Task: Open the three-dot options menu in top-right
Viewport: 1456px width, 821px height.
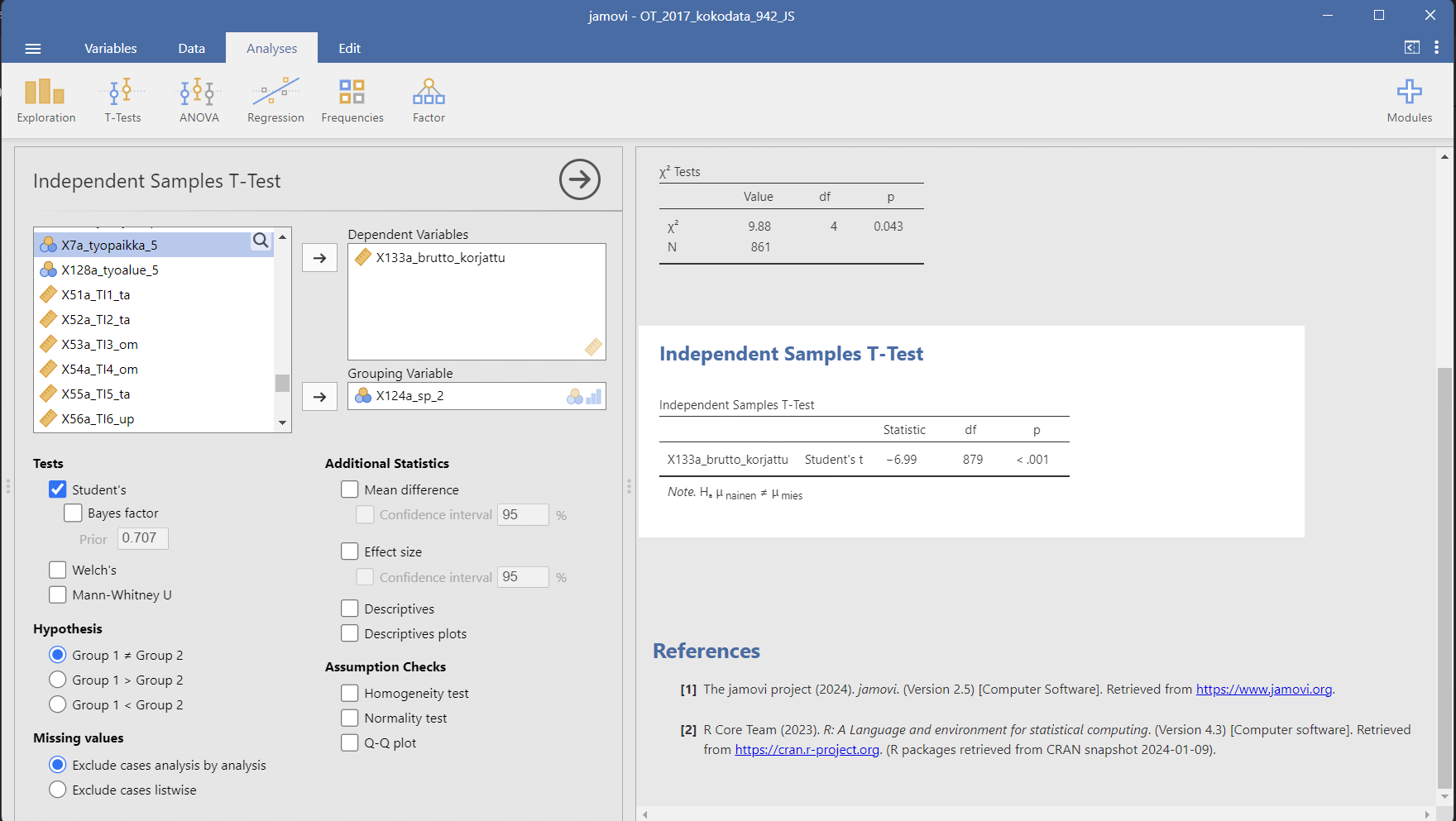Action: [x=1436, y=48]
